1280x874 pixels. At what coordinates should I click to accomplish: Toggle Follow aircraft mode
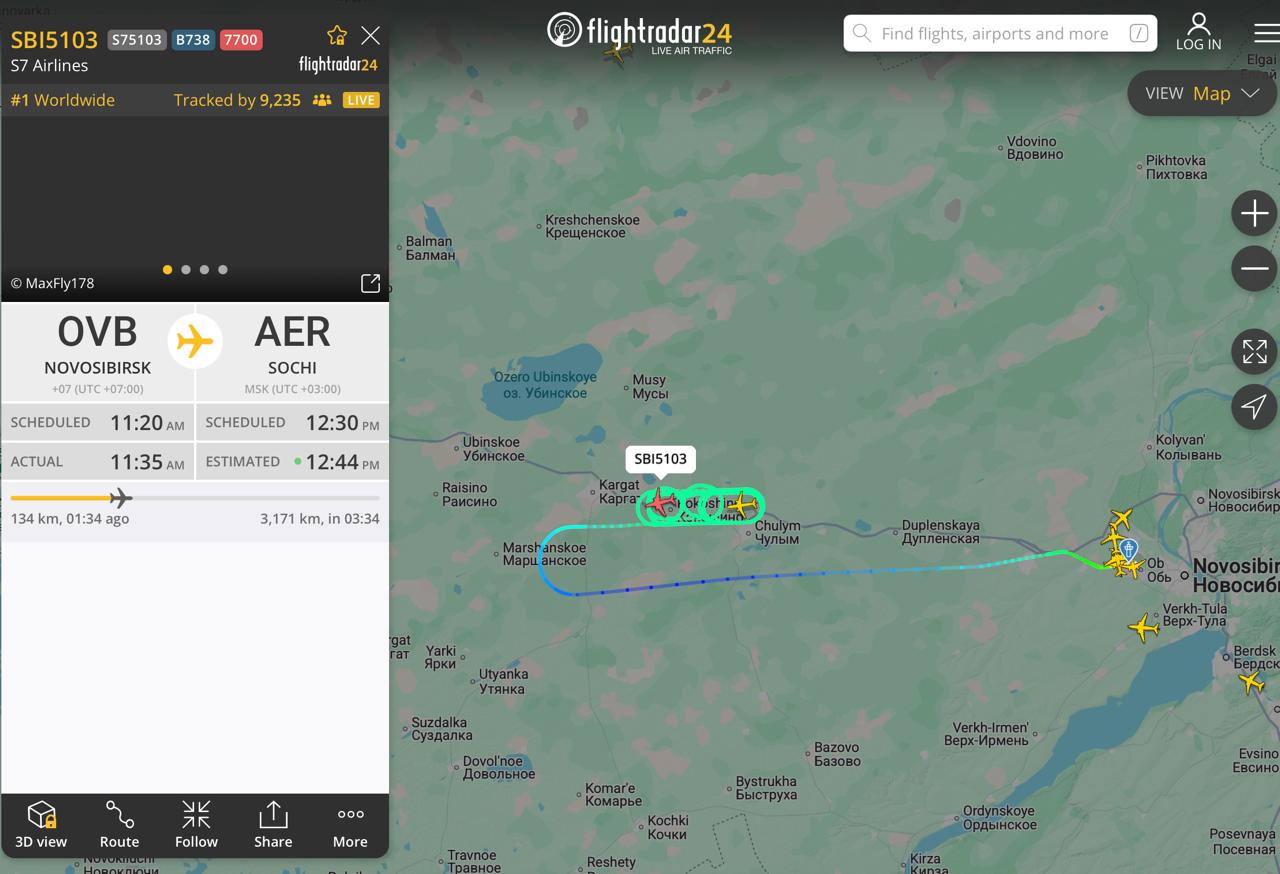(196, 825)
